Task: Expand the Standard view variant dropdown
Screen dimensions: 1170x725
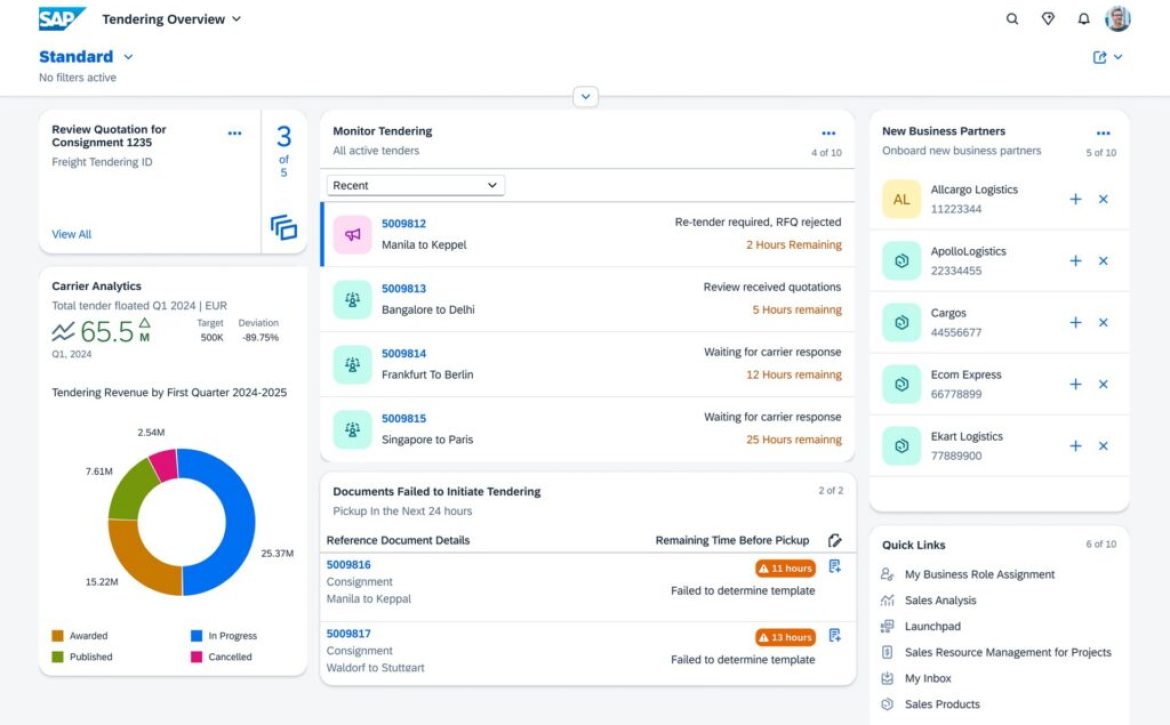Action: point(128,57)
